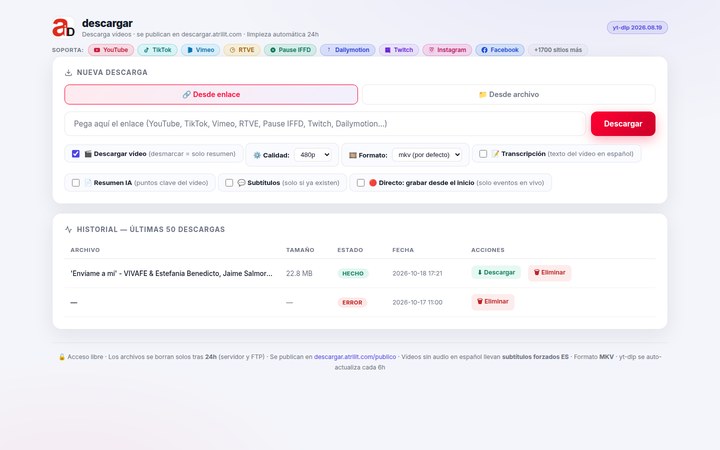The image size is (720, 450).
Task: Click the yt-dlp version badge
Action: click(637, 28)
